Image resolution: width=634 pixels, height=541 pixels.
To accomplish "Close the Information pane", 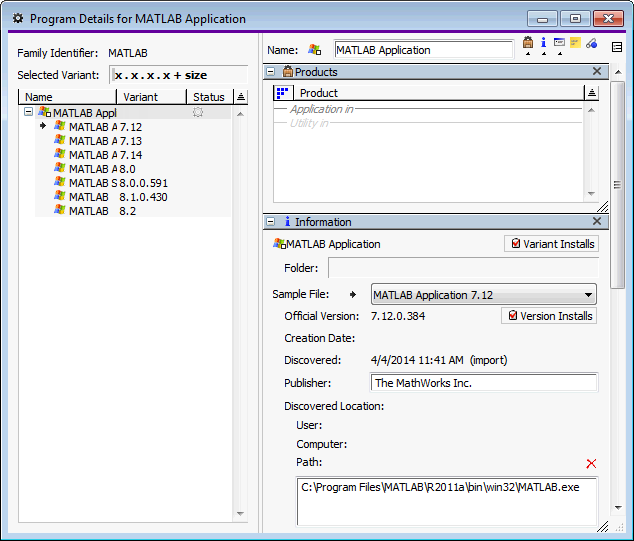I will [597, 221].
